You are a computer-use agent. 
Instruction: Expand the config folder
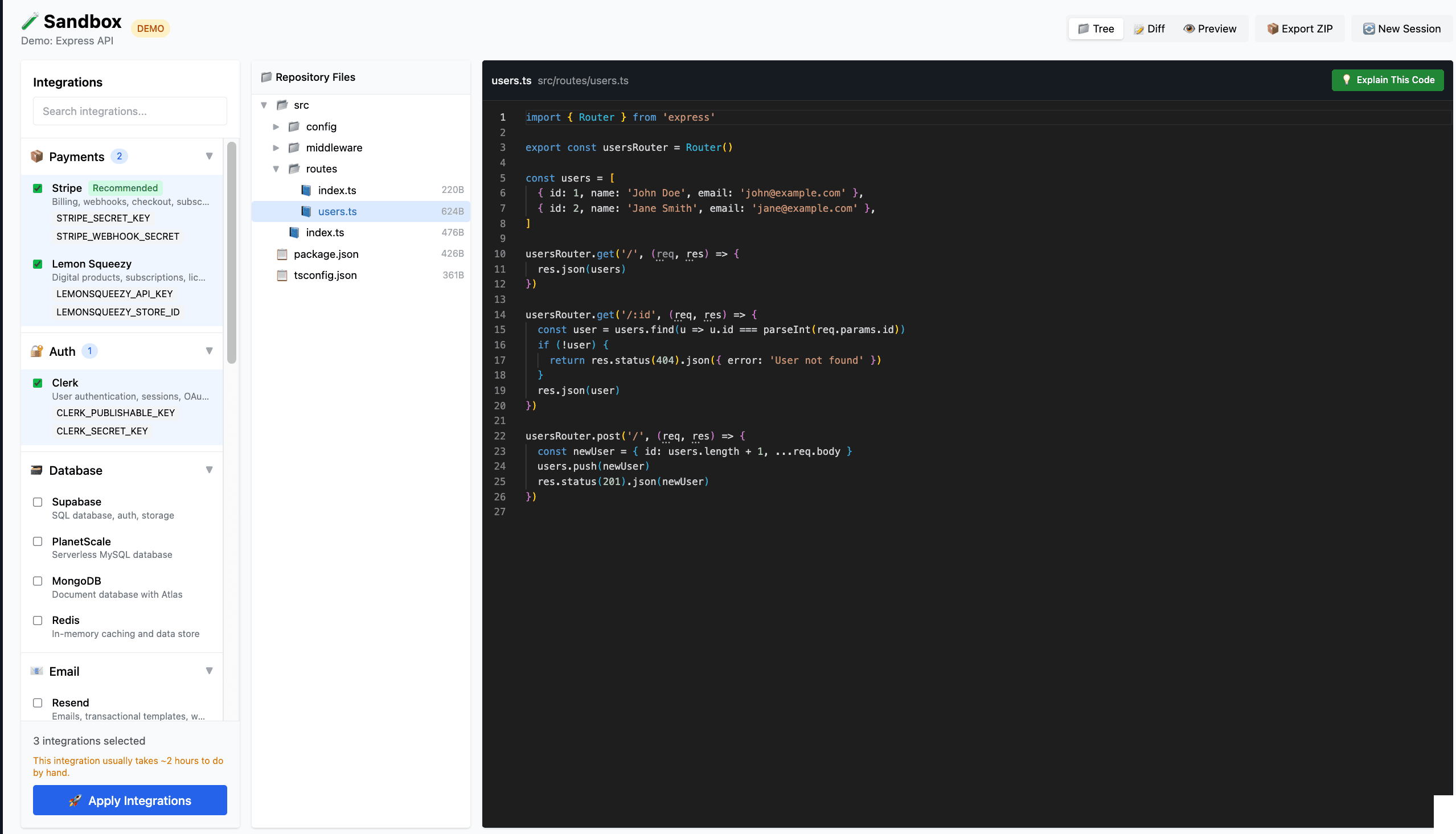[277, 126]
